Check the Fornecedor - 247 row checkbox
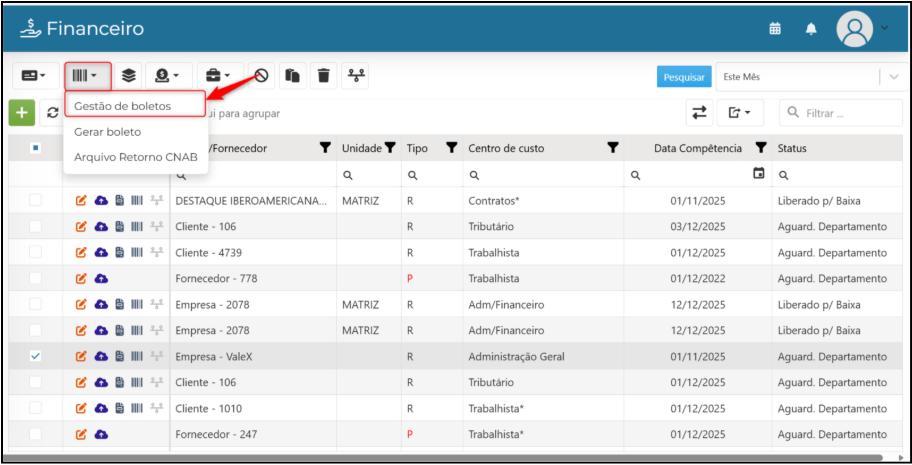 [35, 434]
